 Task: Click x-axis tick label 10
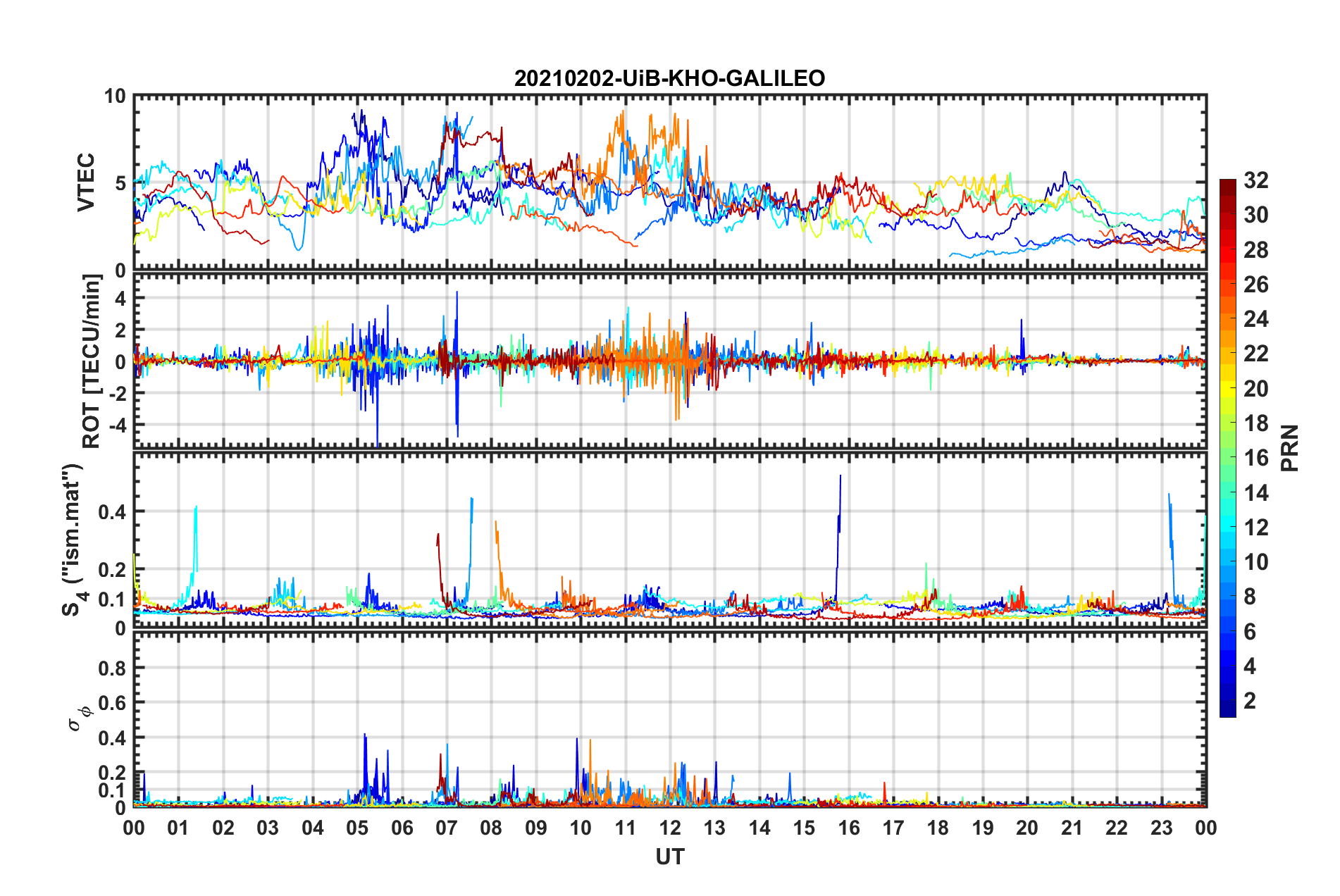[x=581, y=828]
